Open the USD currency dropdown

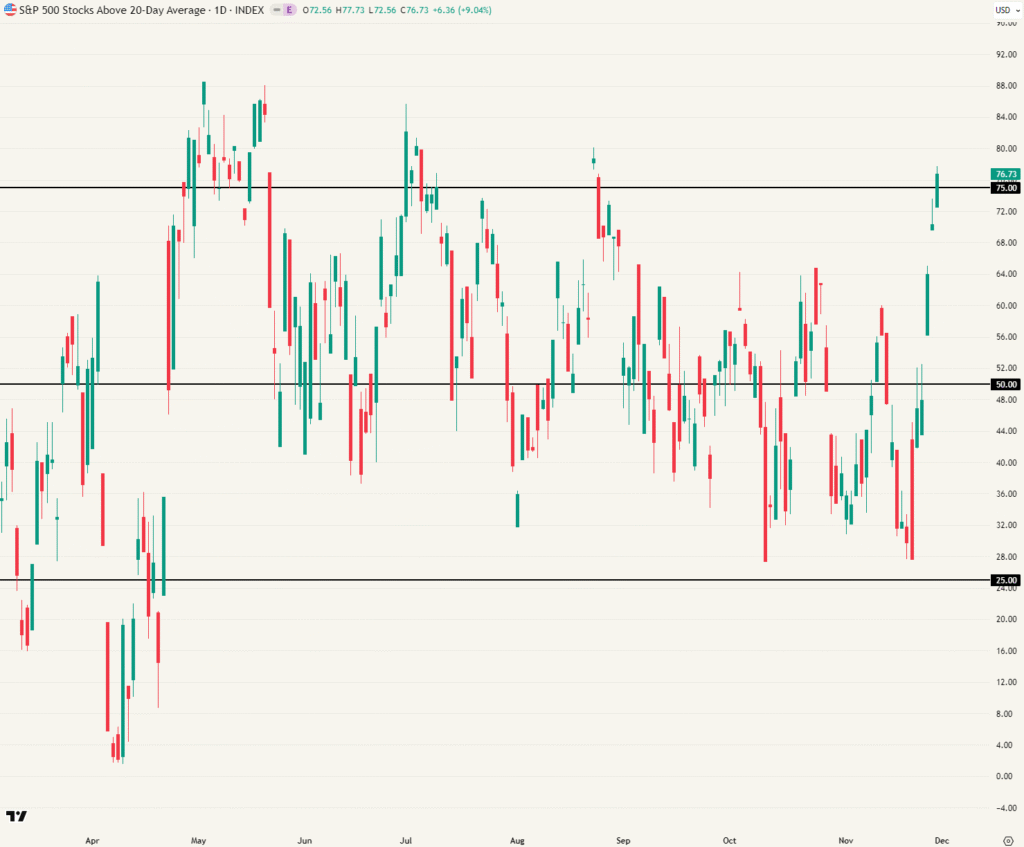click(x=1004, y=9)
